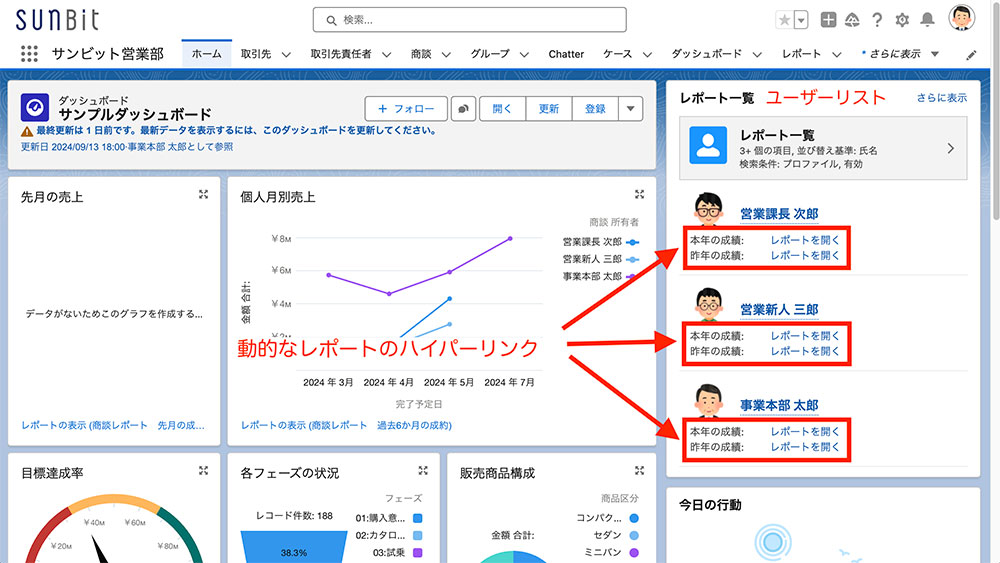Open 営業課長 次郎 profile link
Screen dimensions: 1000x563
point(779,214)
